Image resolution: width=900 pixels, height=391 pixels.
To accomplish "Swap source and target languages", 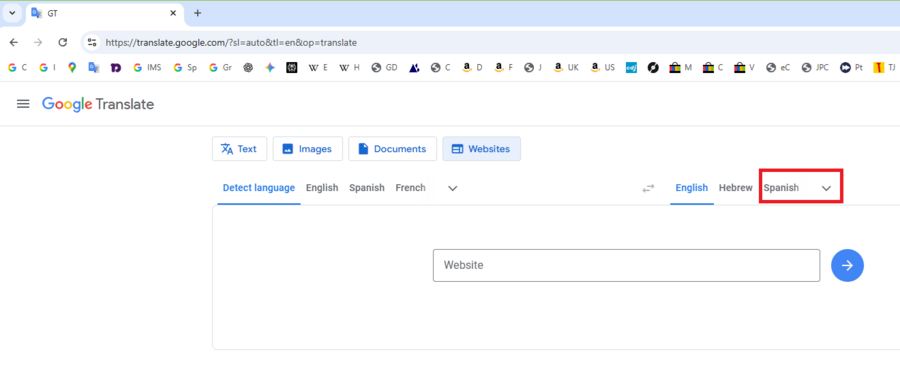I will tap(648, 188).
